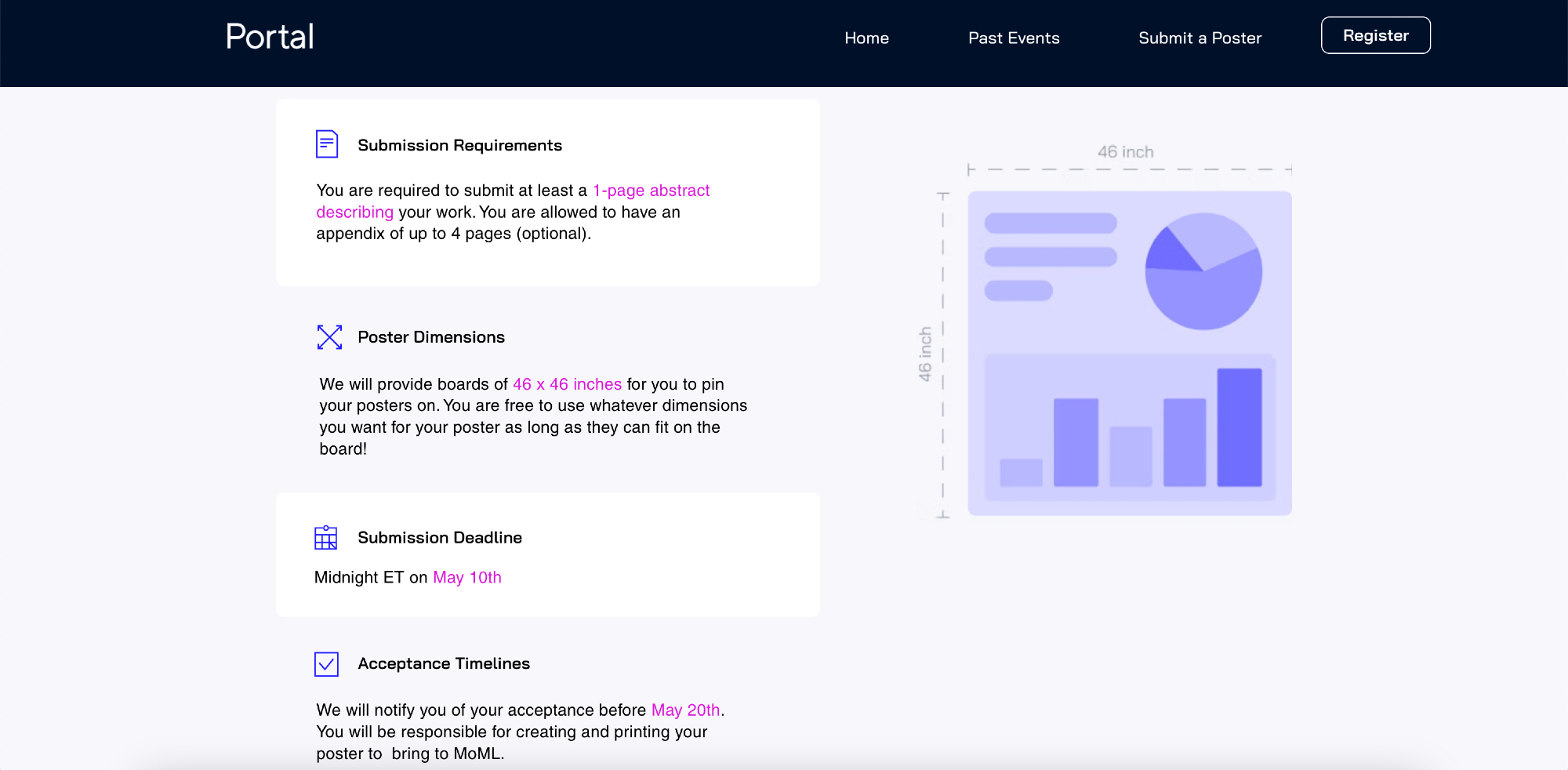1568x770 pixels.
Task: Click the pie chart in poster illustration
Action: (1203, 271)
